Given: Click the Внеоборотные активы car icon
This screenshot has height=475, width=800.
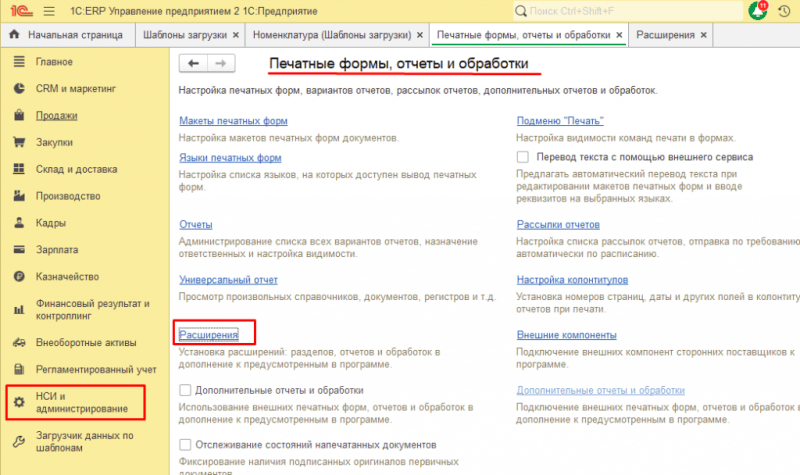Looking at the screenshot, I should 17,342.
